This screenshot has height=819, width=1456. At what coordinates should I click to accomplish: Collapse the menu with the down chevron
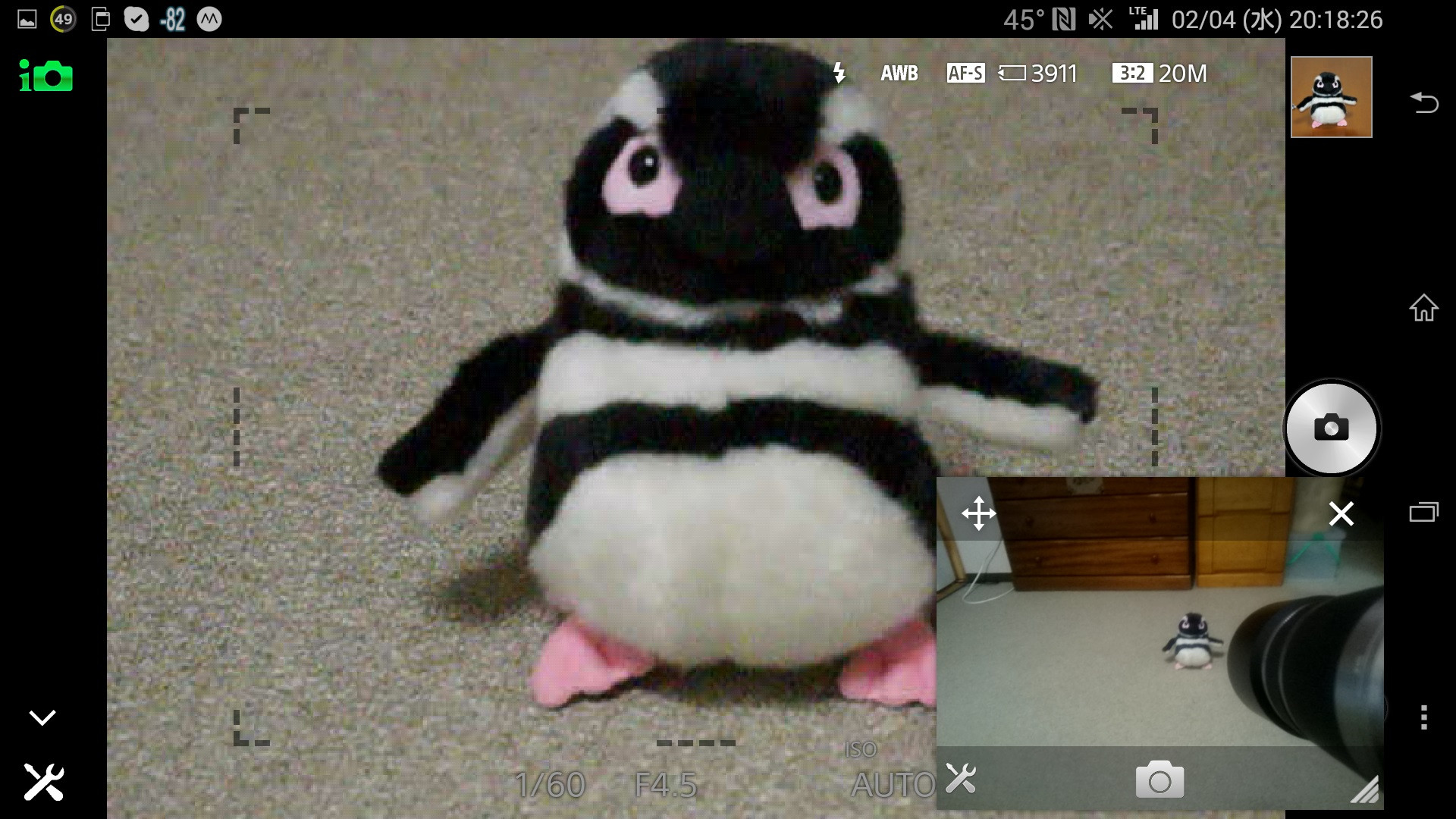point(42,717)
